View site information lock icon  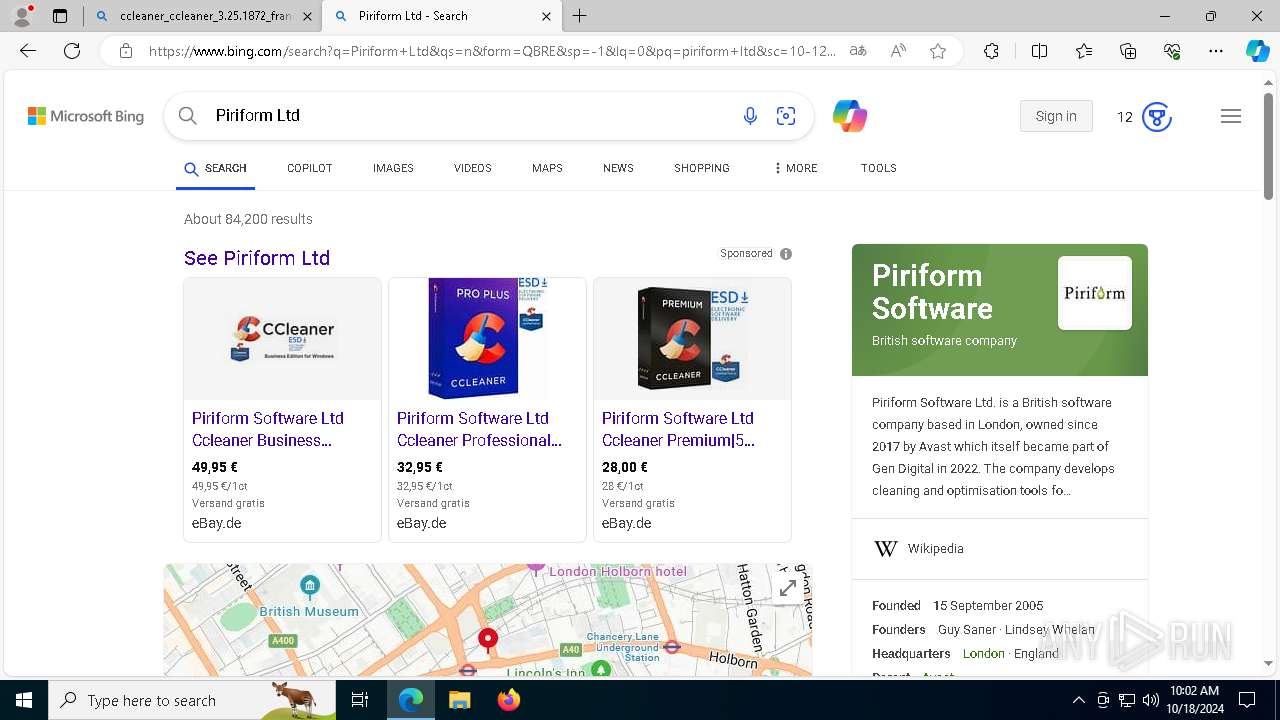126,51
